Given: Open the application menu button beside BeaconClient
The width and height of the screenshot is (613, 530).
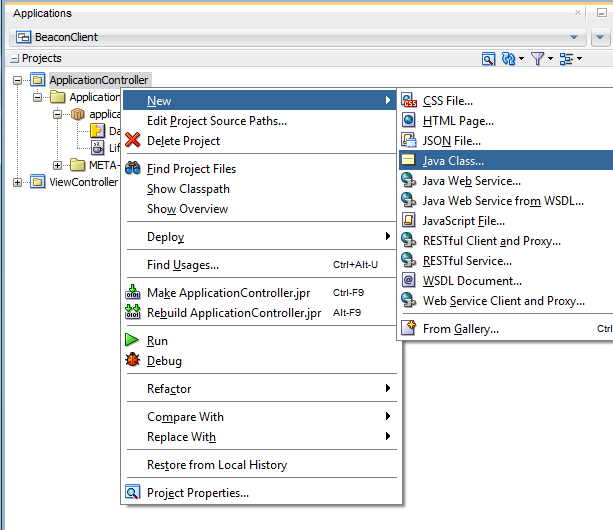Looking at the screenshot, I should pos(600,37).
